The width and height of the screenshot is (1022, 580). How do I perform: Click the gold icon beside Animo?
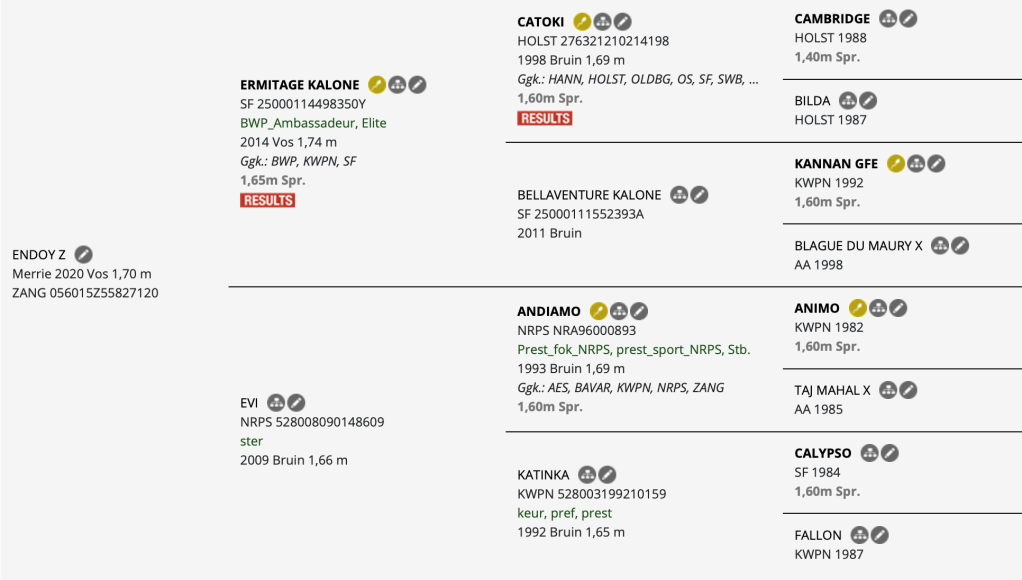[858, 308]
